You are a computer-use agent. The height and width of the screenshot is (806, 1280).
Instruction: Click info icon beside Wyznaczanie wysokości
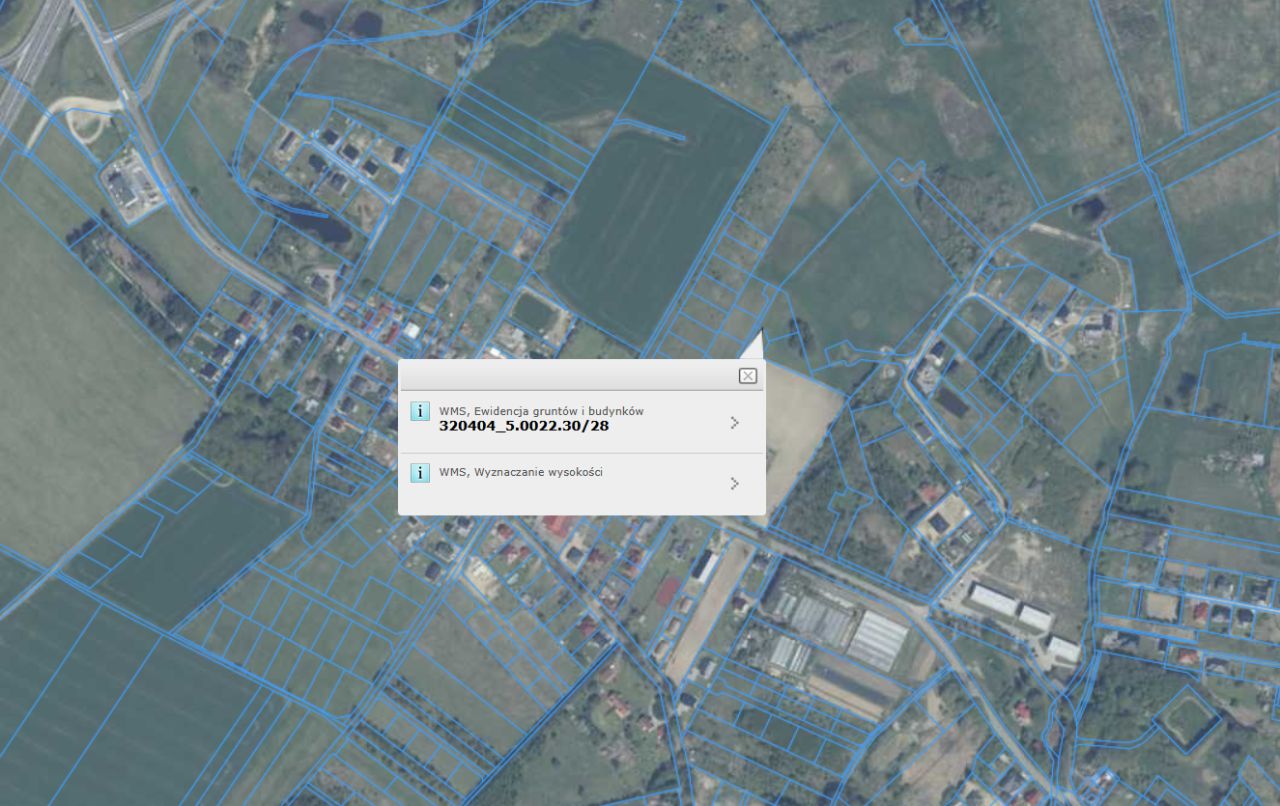[x=421, y=473]
